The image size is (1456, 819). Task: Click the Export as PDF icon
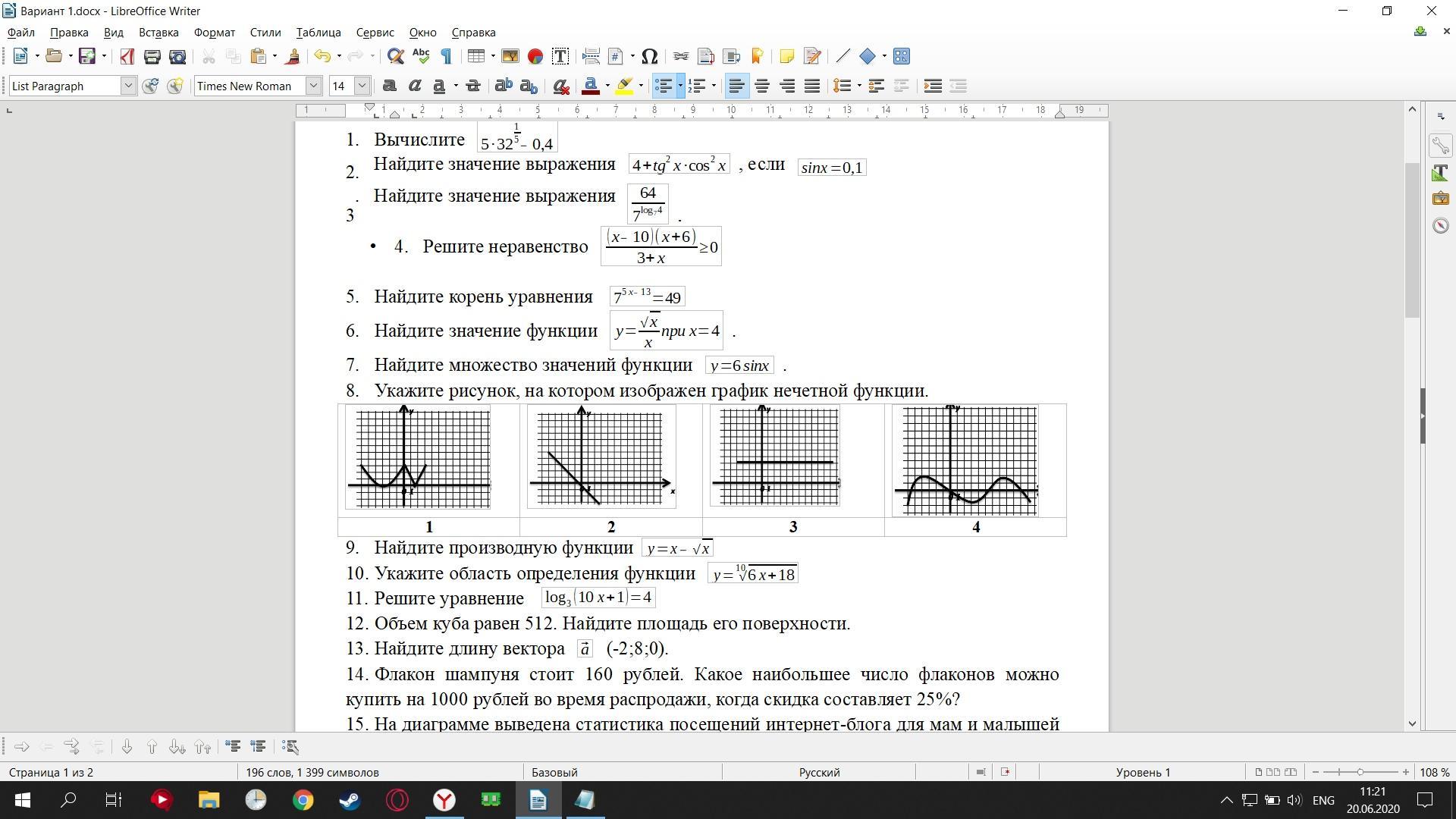point(127,56)
